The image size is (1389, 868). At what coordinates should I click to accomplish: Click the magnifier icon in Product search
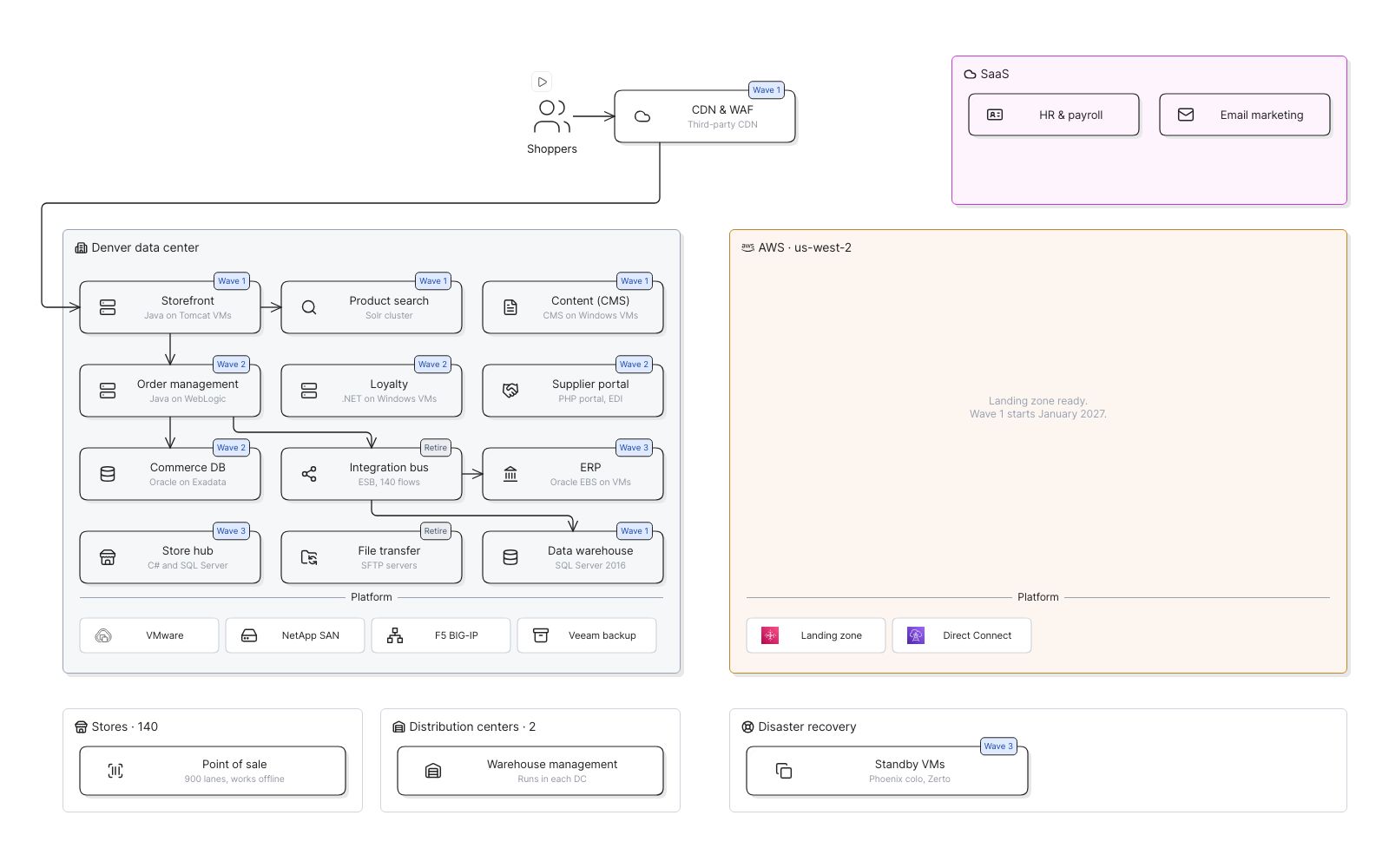309,307
